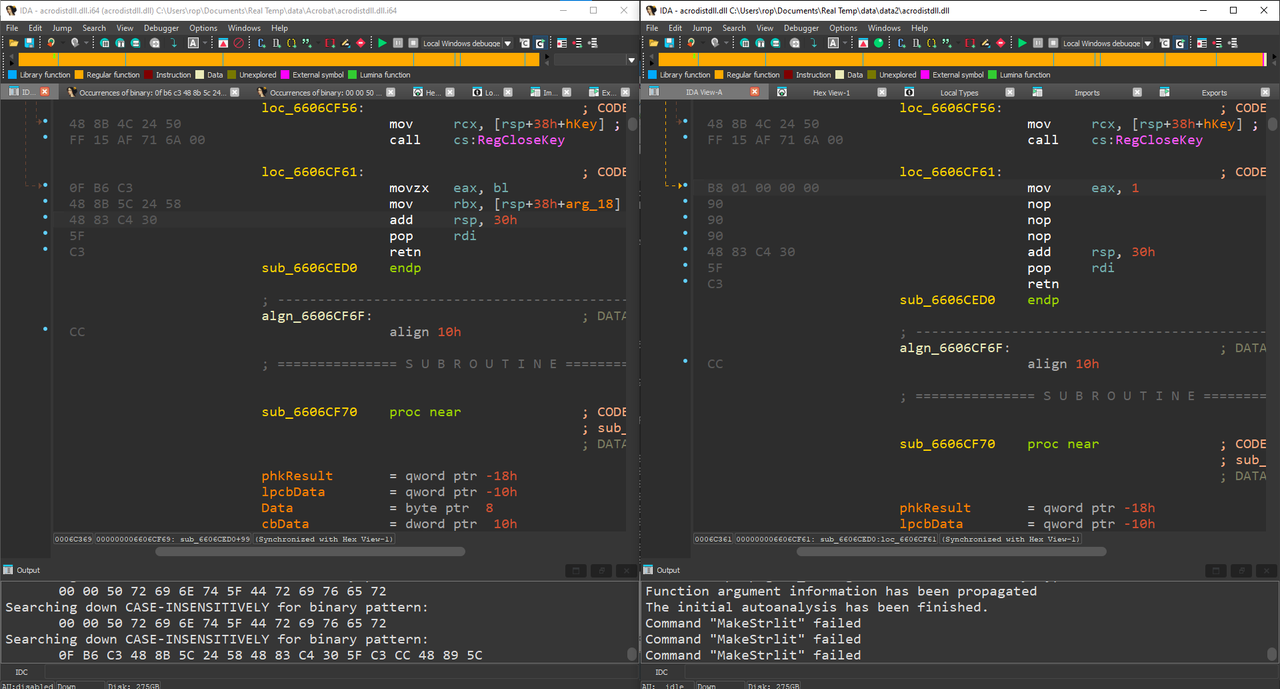The width and height of the screenshot is (1280, 689).
Task: Toggle breakpoint dot at 'retn' in left window
Action: [45, 251]
